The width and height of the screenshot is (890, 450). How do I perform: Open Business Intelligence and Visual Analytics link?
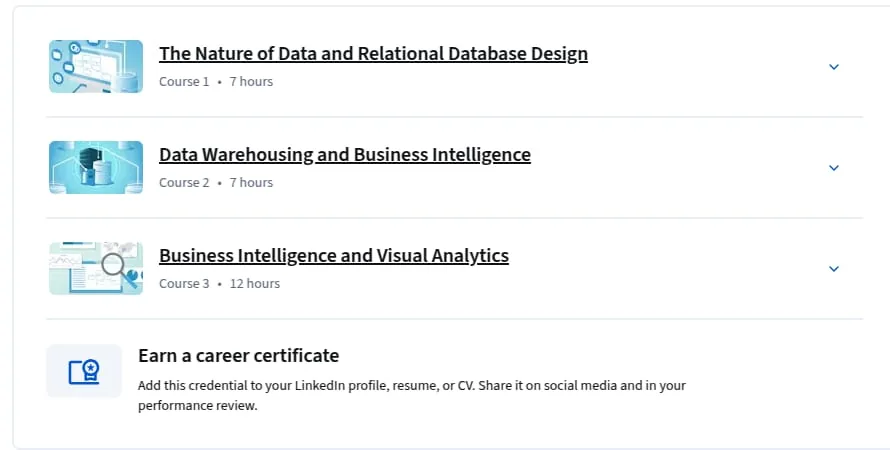click(334, 255)
